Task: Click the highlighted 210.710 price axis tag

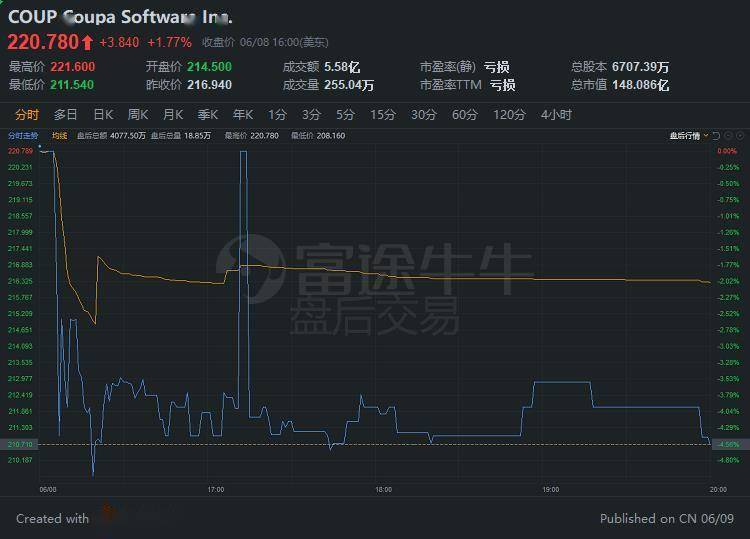Action: (19, 444)
